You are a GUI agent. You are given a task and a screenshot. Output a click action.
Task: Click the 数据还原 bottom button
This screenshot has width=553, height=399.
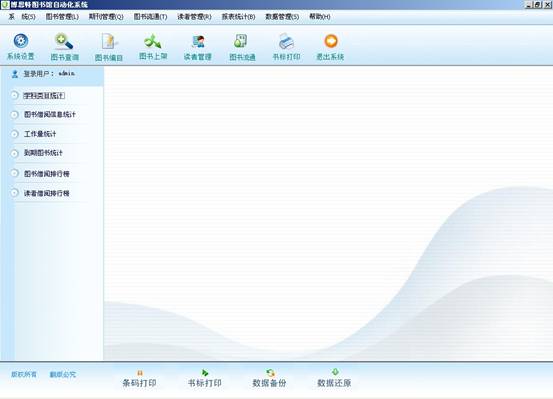point(334,379)
